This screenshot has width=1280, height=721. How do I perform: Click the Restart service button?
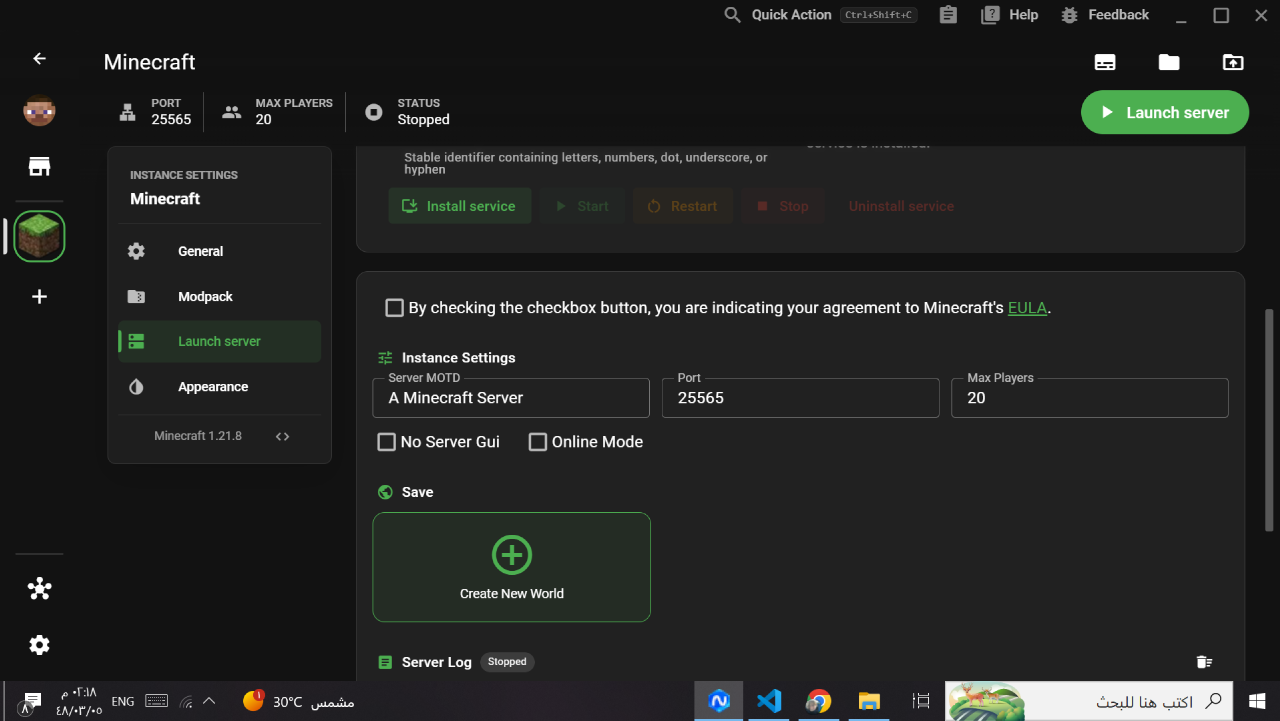[683, 206]
